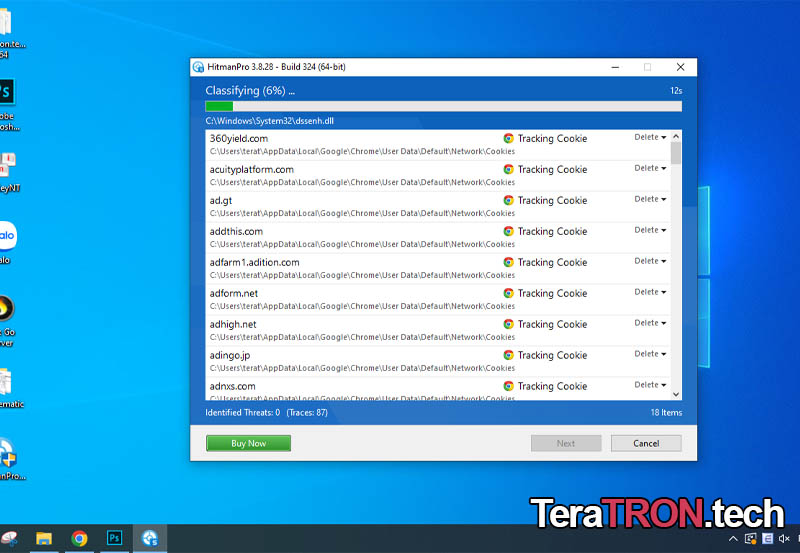The image size is (800, 553).
Task: Select the addthis.com entry
Action: tap(438, 238)
